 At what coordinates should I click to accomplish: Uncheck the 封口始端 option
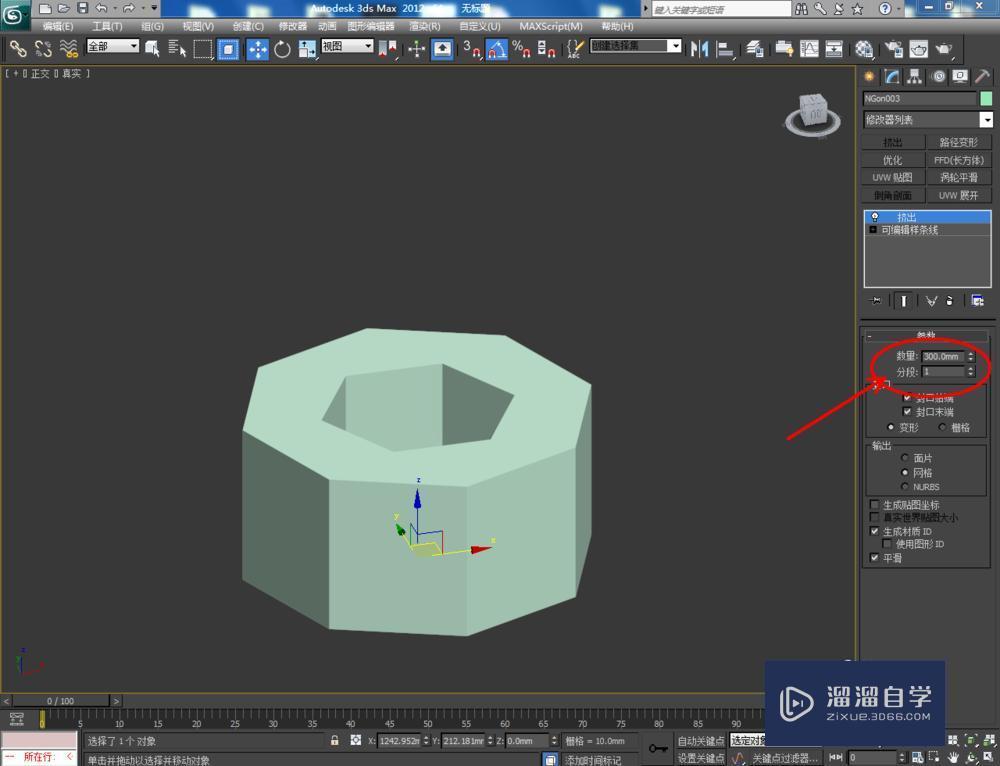coord(907,397)
